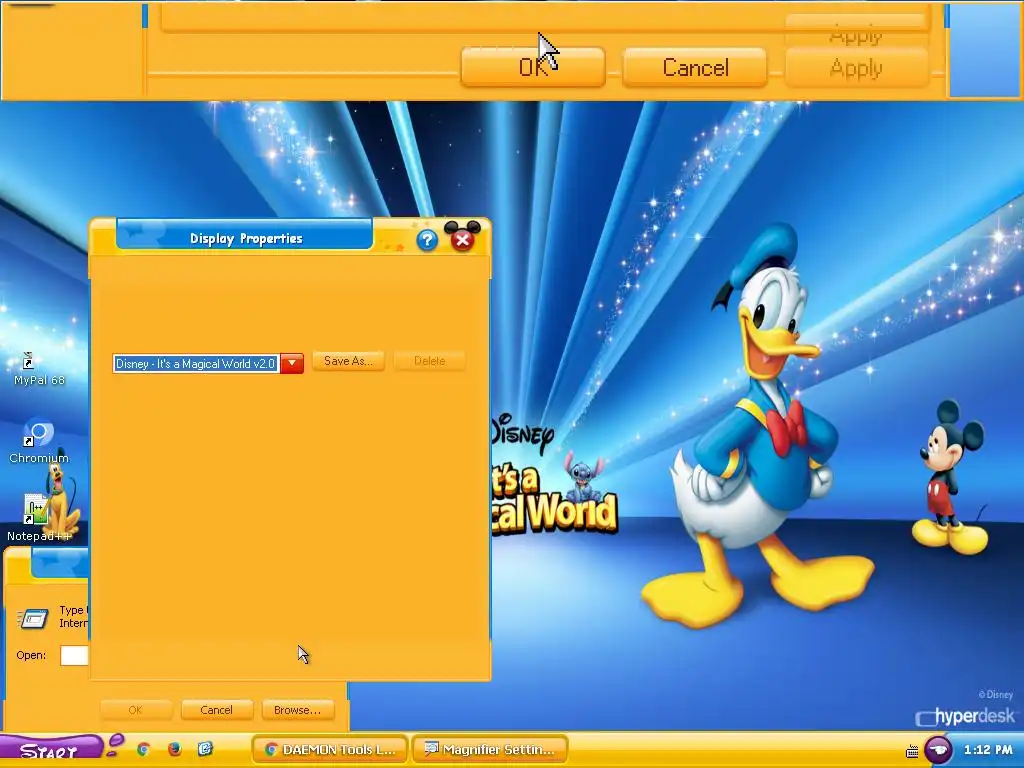Screen dimensions: 1024x768
Task: Click the third quick launch icon
Action: click(x=205, y=749)
